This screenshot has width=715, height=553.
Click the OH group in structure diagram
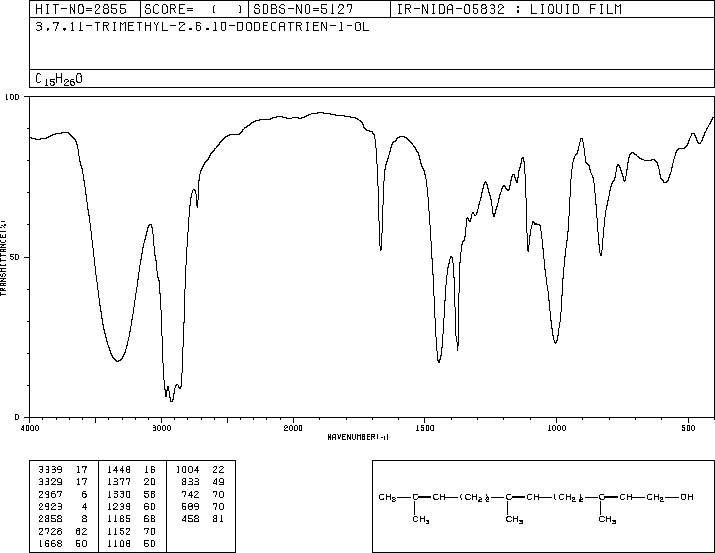click(687, 497)
